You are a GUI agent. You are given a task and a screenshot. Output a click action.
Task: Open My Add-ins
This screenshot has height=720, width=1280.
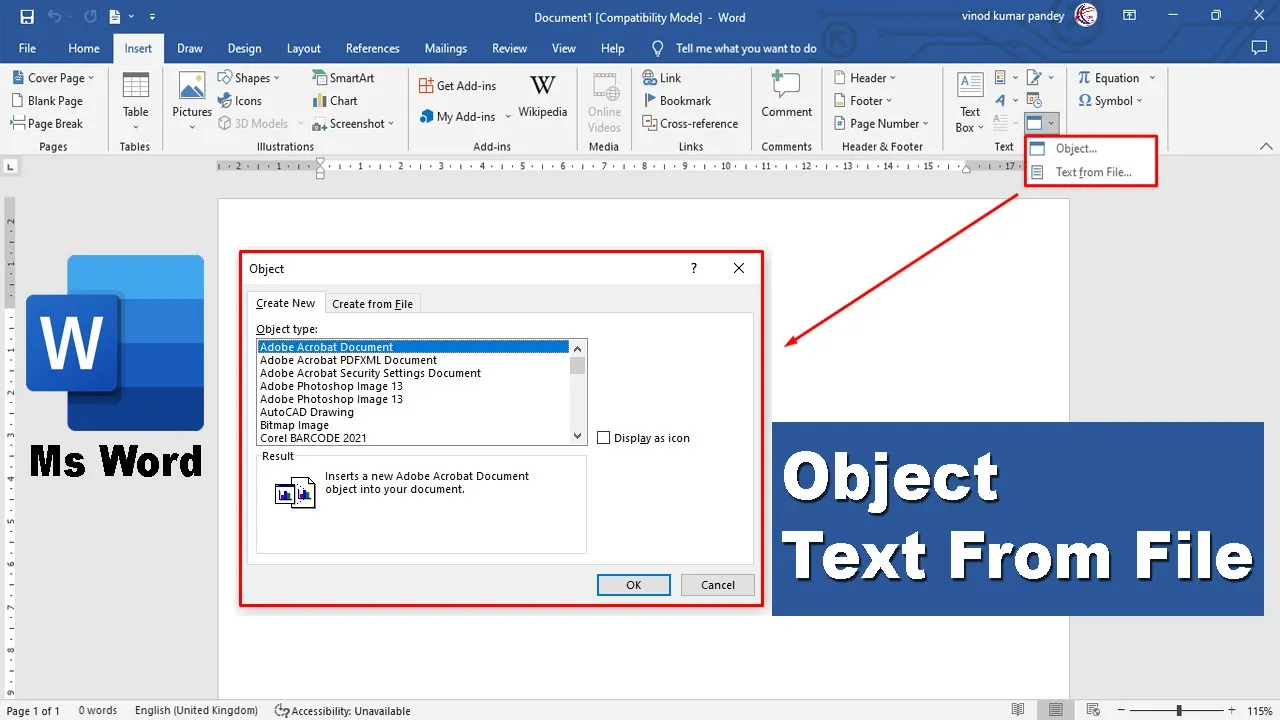tap(457, 117)
